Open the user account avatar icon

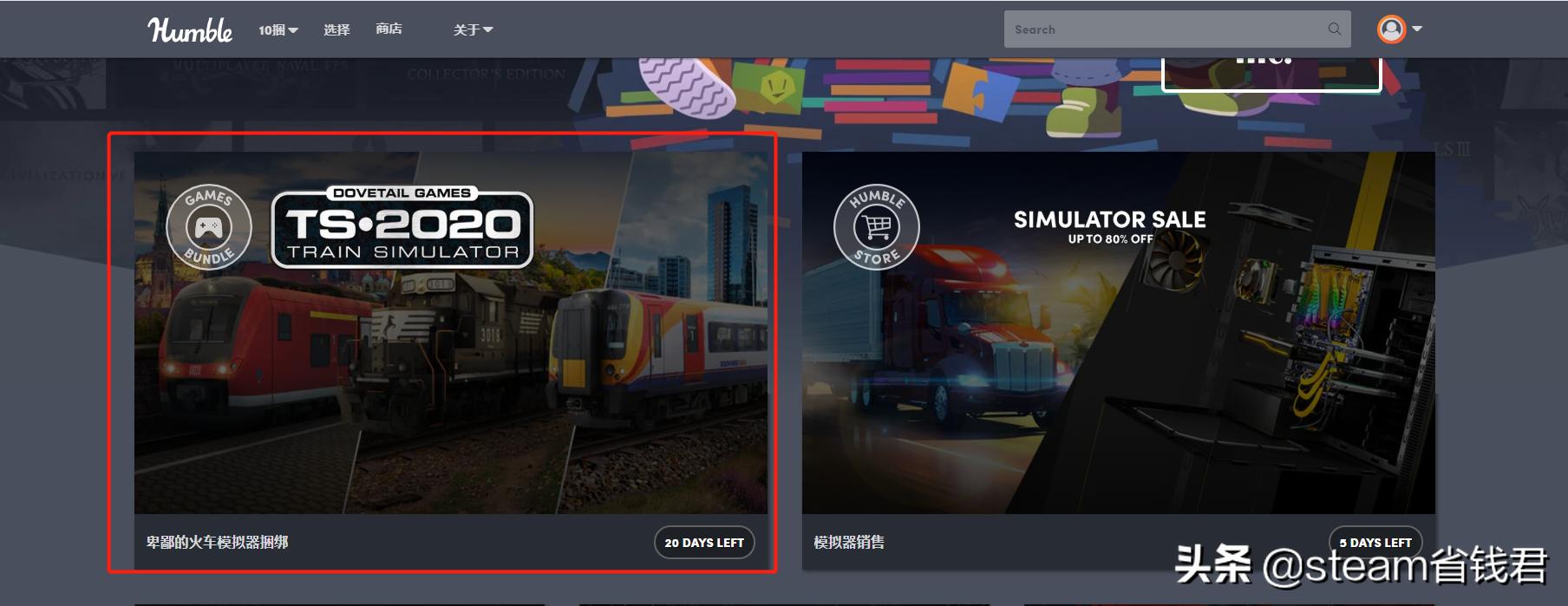pyautogui.click(x=1391, y=29)
